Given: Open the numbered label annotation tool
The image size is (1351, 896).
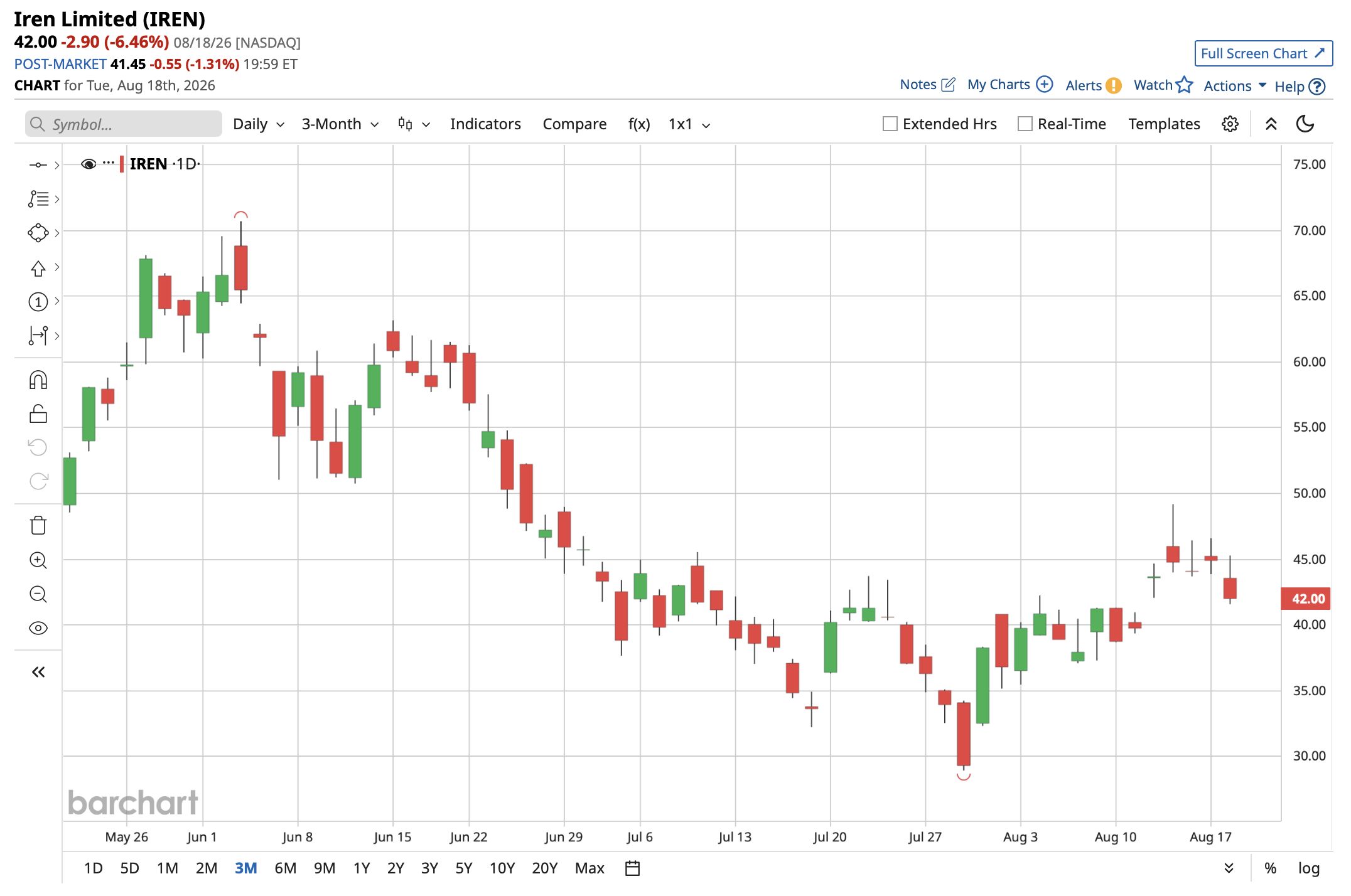Looking at the screenshot, I should click(38, 302).
